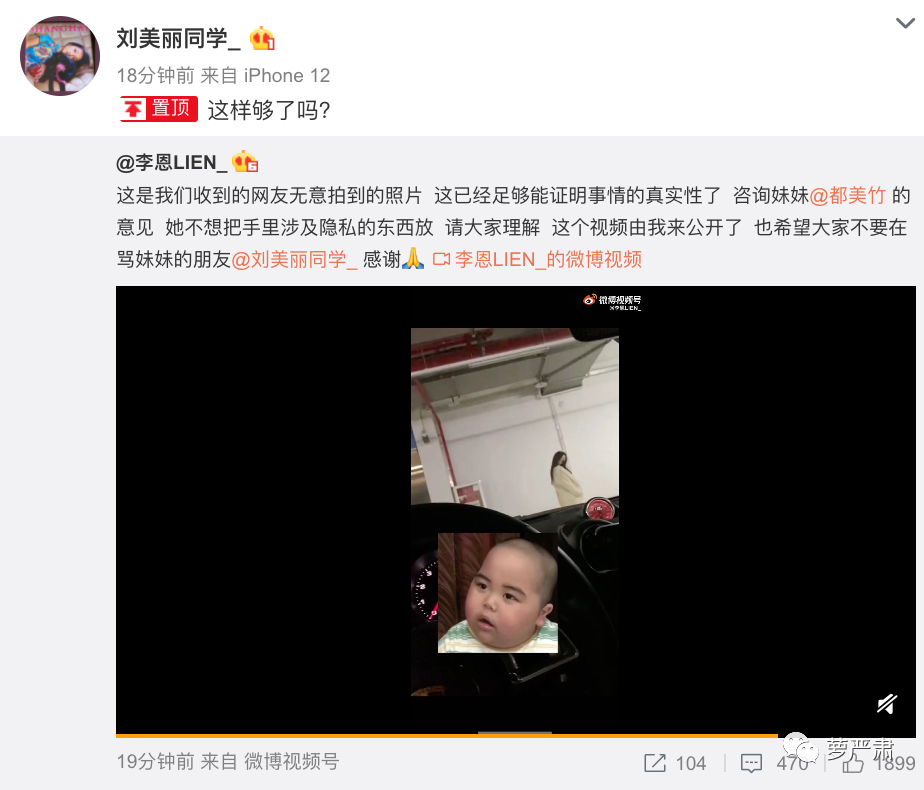Viewport: 924px width, 790px height.
Task: Click the 微博视频号 watermark logo
Action: (x=612, y=302)
